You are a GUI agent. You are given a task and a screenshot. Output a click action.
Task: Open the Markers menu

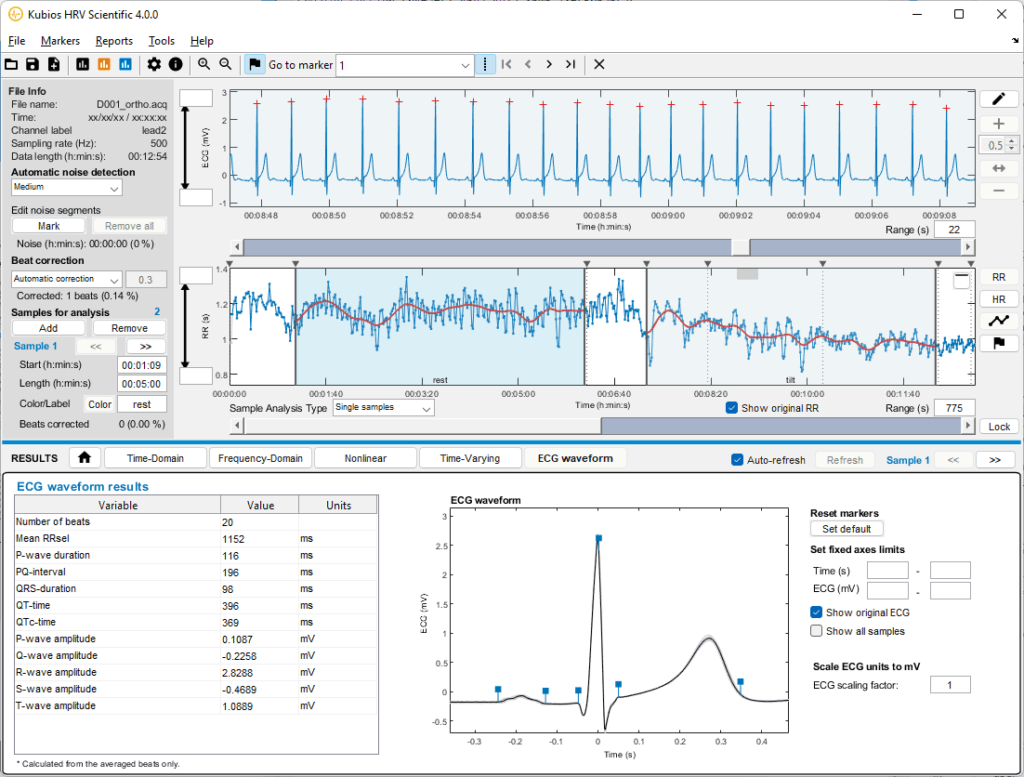[60, 40]
